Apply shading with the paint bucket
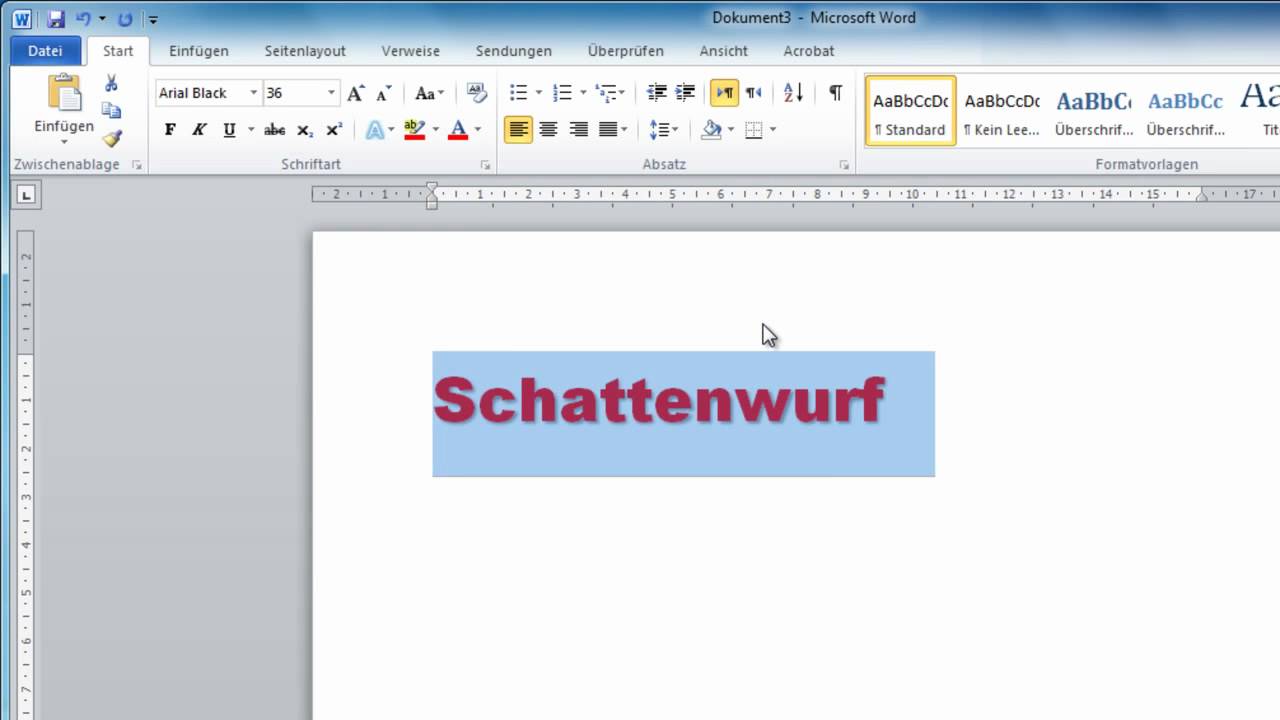 (x=712, y=129)
